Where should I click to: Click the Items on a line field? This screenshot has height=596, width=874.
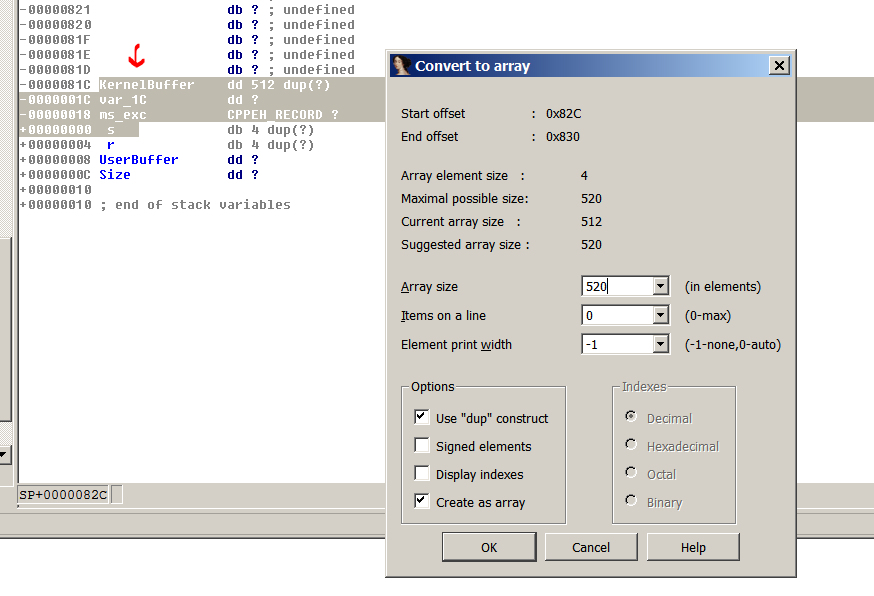point(616,316)
